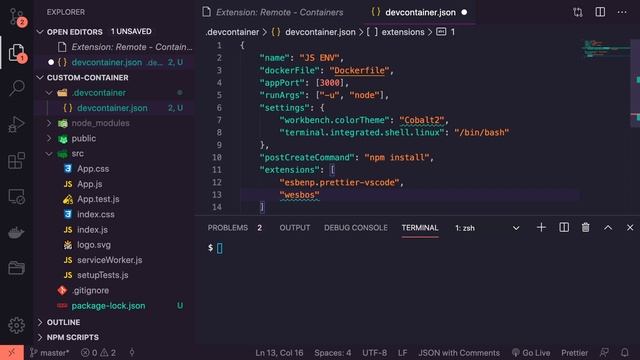Maximize the panel with the up chevron
This screenshot has height=360, width=640.
coord(608,228)
